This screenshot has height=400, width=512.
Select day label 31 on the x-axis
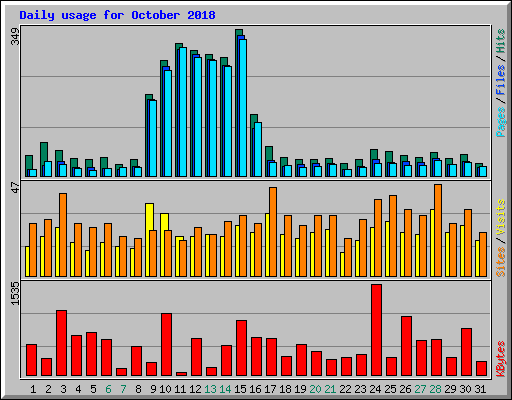tap(480, 389)
